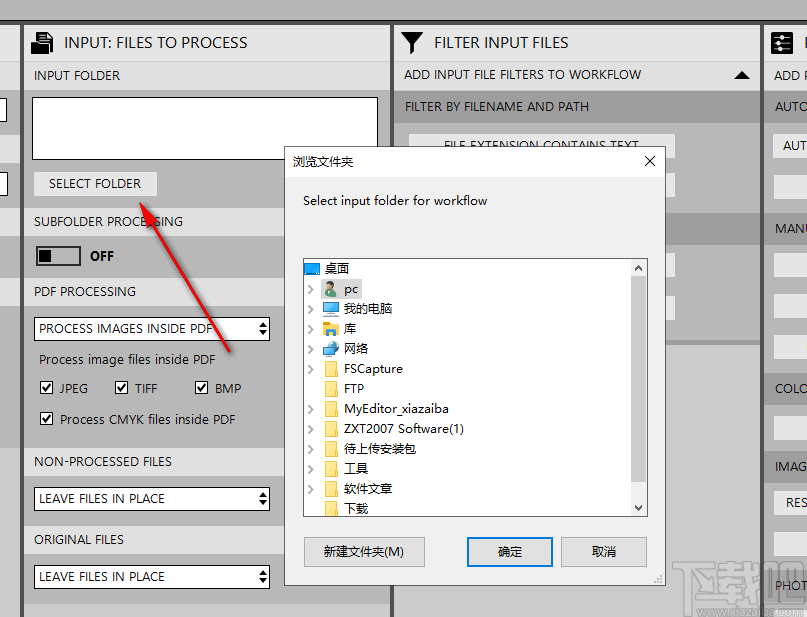Uncheck the TIFF checkbox

(x=121, y=387)
